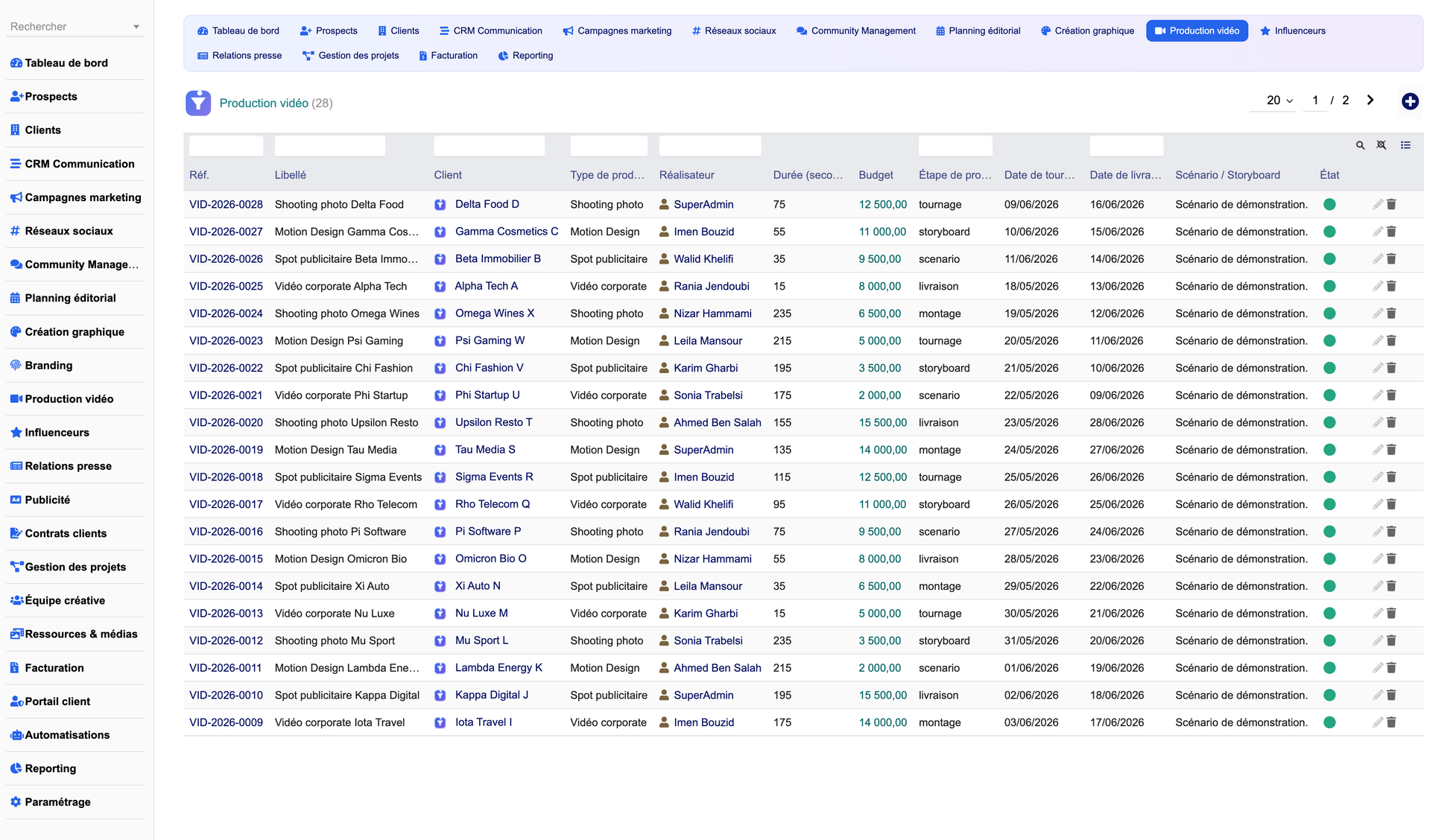Open the column list options icon
This screenshot has height=840, width=1450.
(1405, 145)
